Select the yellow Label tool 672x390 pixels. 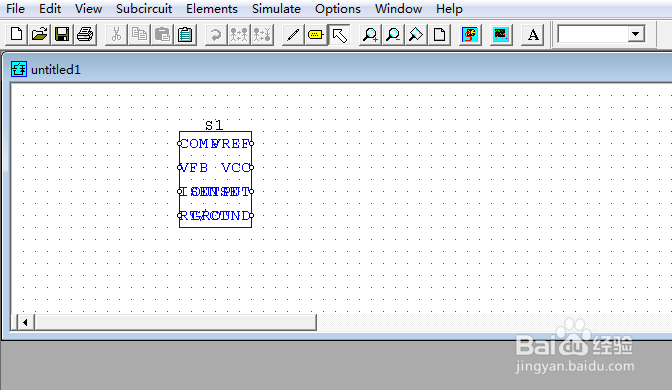[x=316, y=34]
